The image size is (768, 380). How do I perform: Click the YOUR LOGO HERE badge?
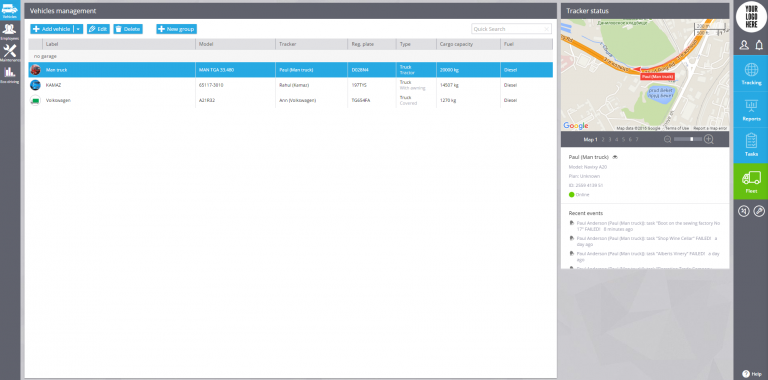(751, 17)
